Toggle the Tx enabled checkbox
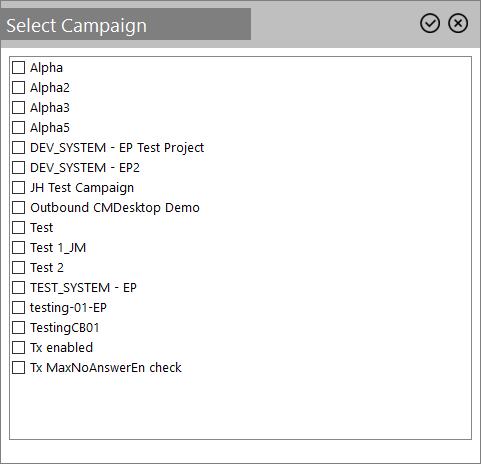The width and height of the screenshot is (481, 464). click(x=18, y=347)
